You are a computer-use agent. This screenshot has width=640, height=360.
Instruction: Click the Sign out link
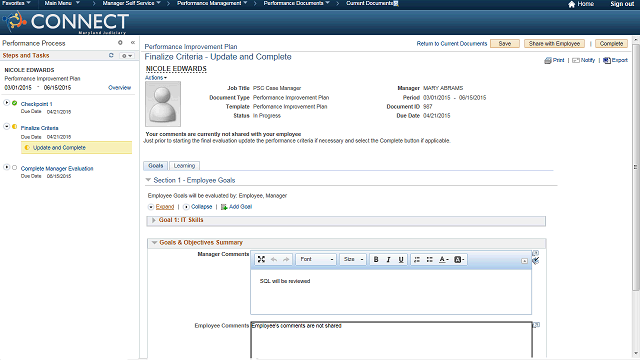pos(622,4)
